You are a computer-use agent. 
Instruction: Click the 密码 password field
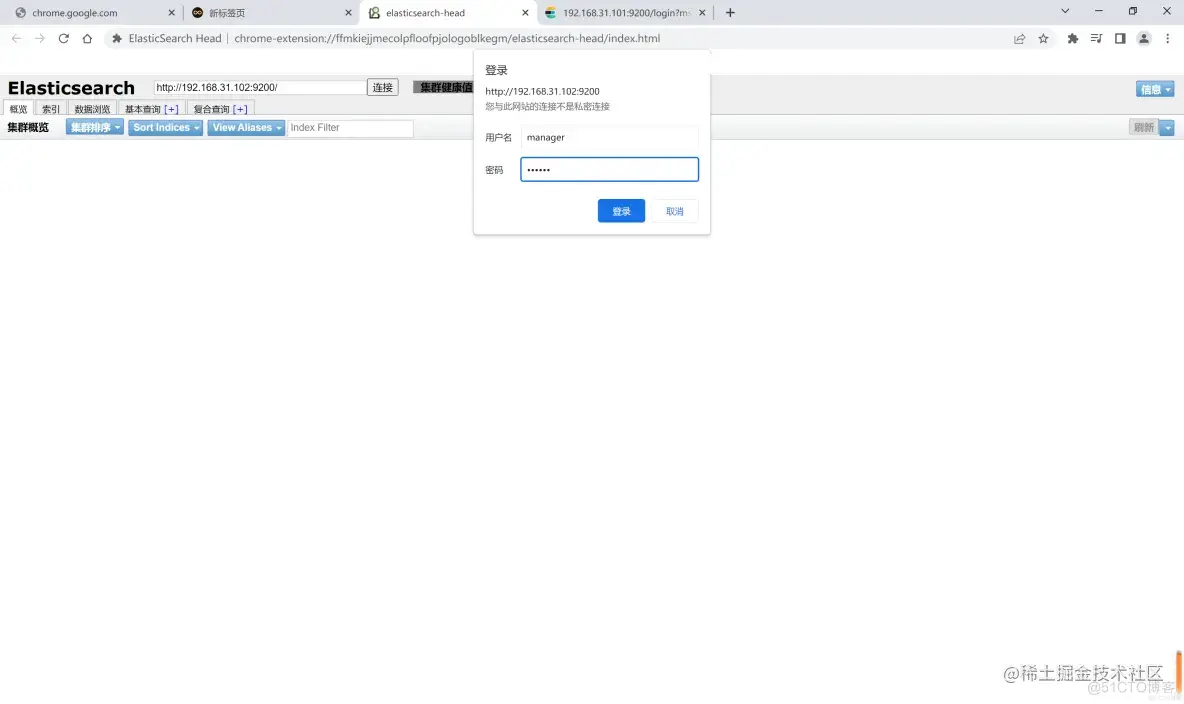coord(609,169)
